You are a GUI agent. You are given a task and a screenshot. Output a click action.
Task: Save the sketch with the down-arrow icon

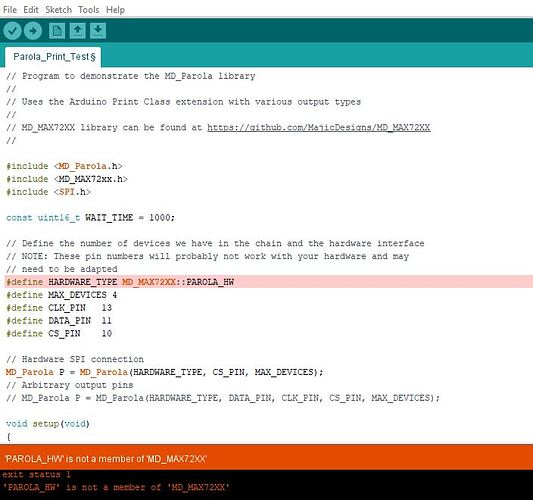click(x=98, y=31)
